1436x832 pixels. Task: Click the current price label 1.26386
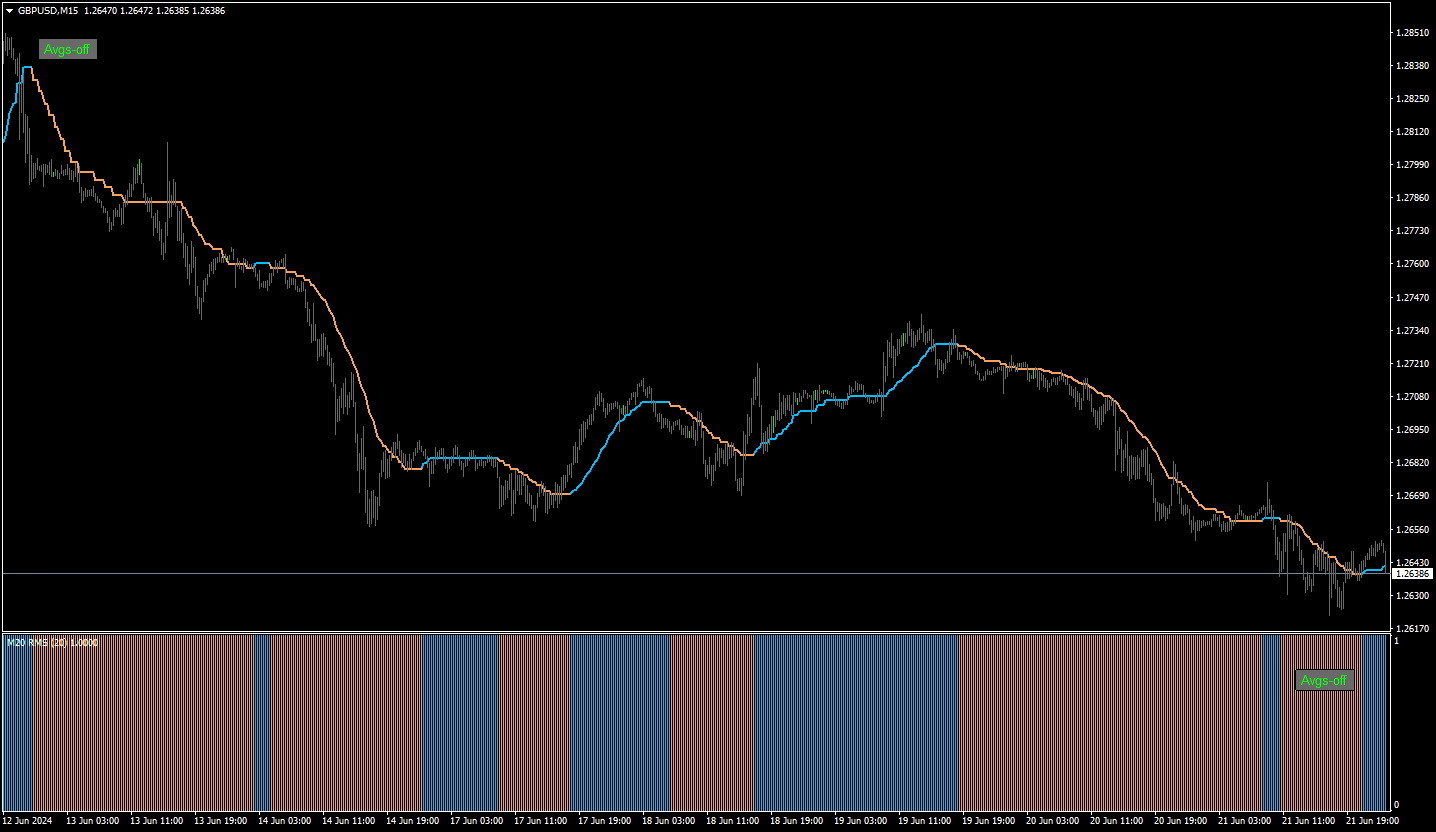[1411, 573]
